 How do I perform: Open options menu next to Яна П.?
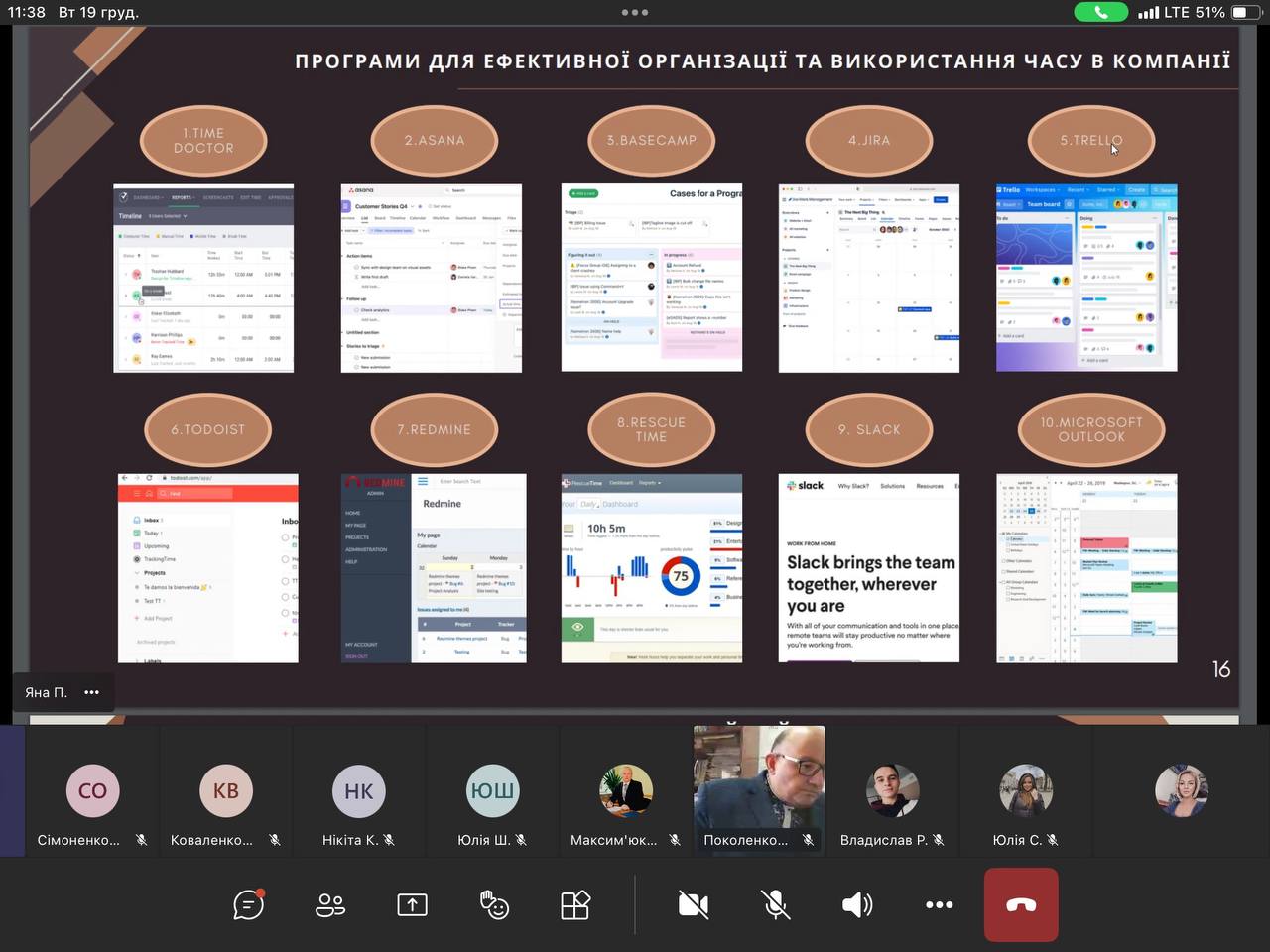(x=92, y=692)
